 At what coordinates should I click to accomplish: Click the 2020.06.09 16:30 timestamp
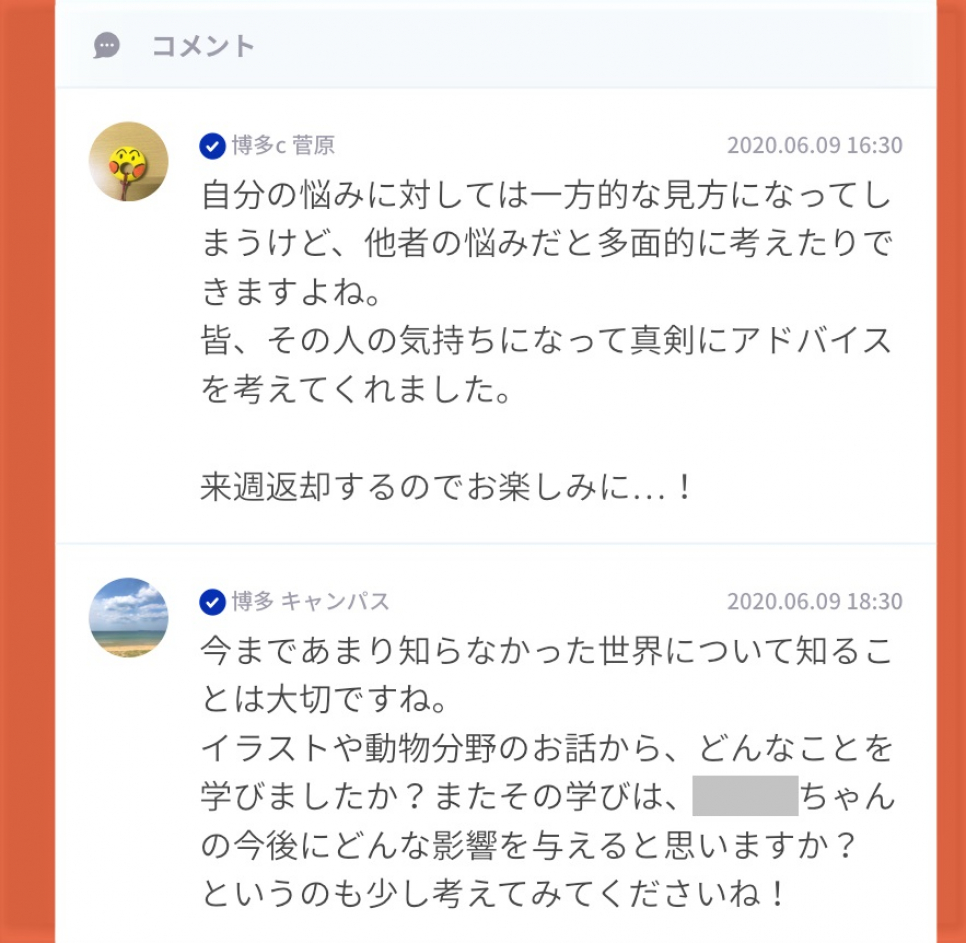814,145
